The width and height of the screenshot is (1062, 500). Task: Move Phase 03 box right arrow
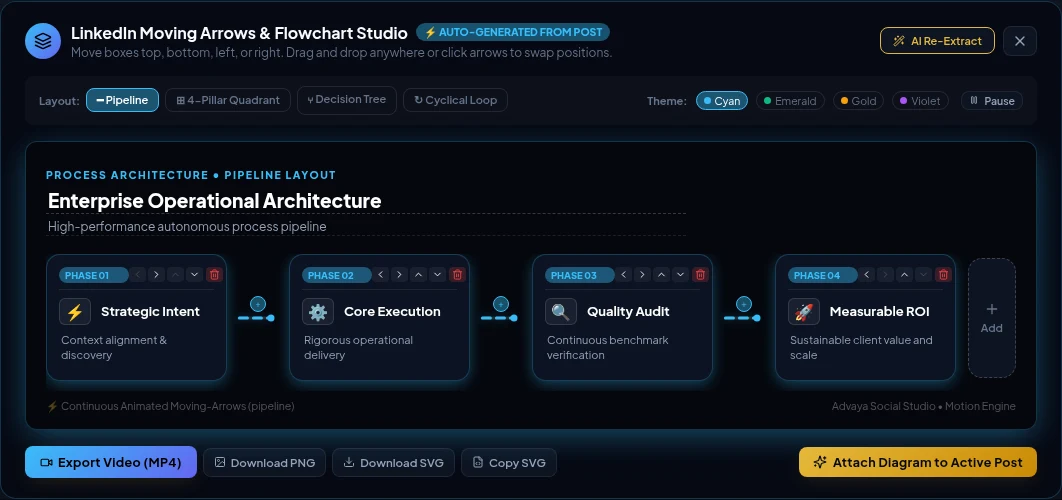coord(643,274)
